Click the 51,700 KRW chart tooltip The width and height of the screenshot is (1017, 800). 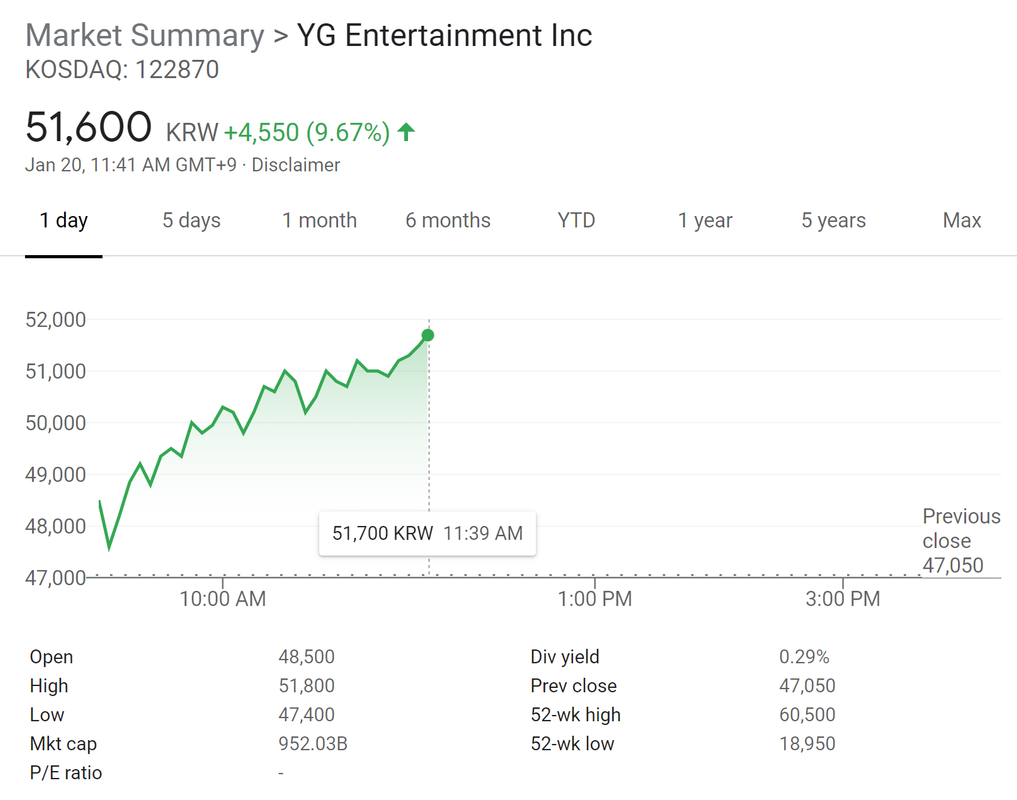(x=427, y=533)
